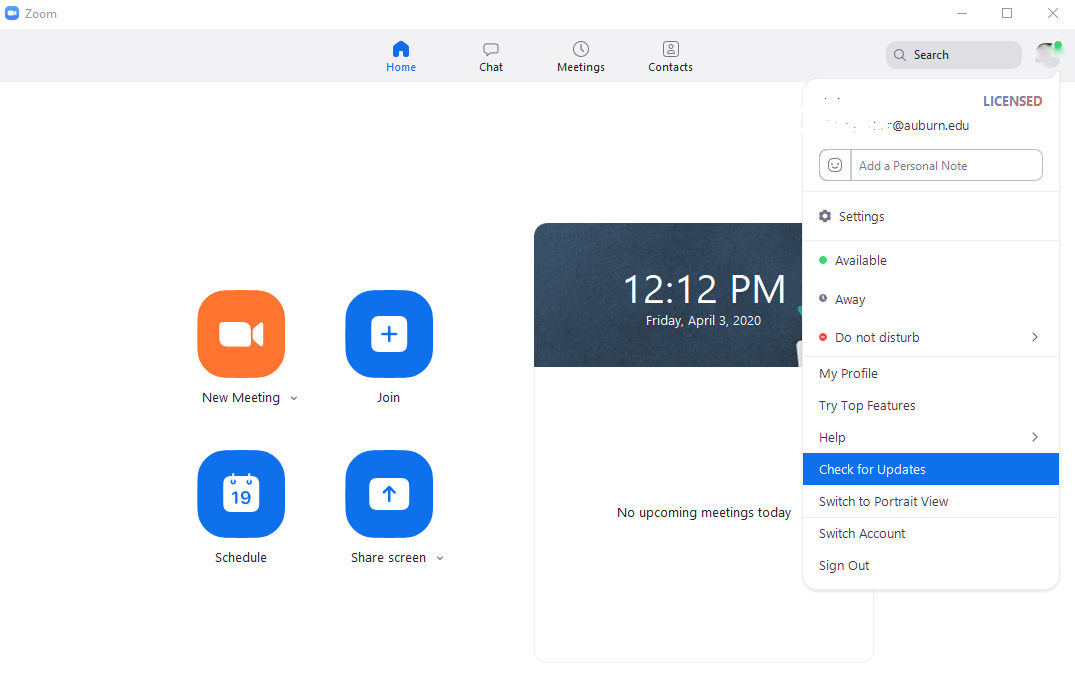Open the Chat tab

(x=491, y=56)
